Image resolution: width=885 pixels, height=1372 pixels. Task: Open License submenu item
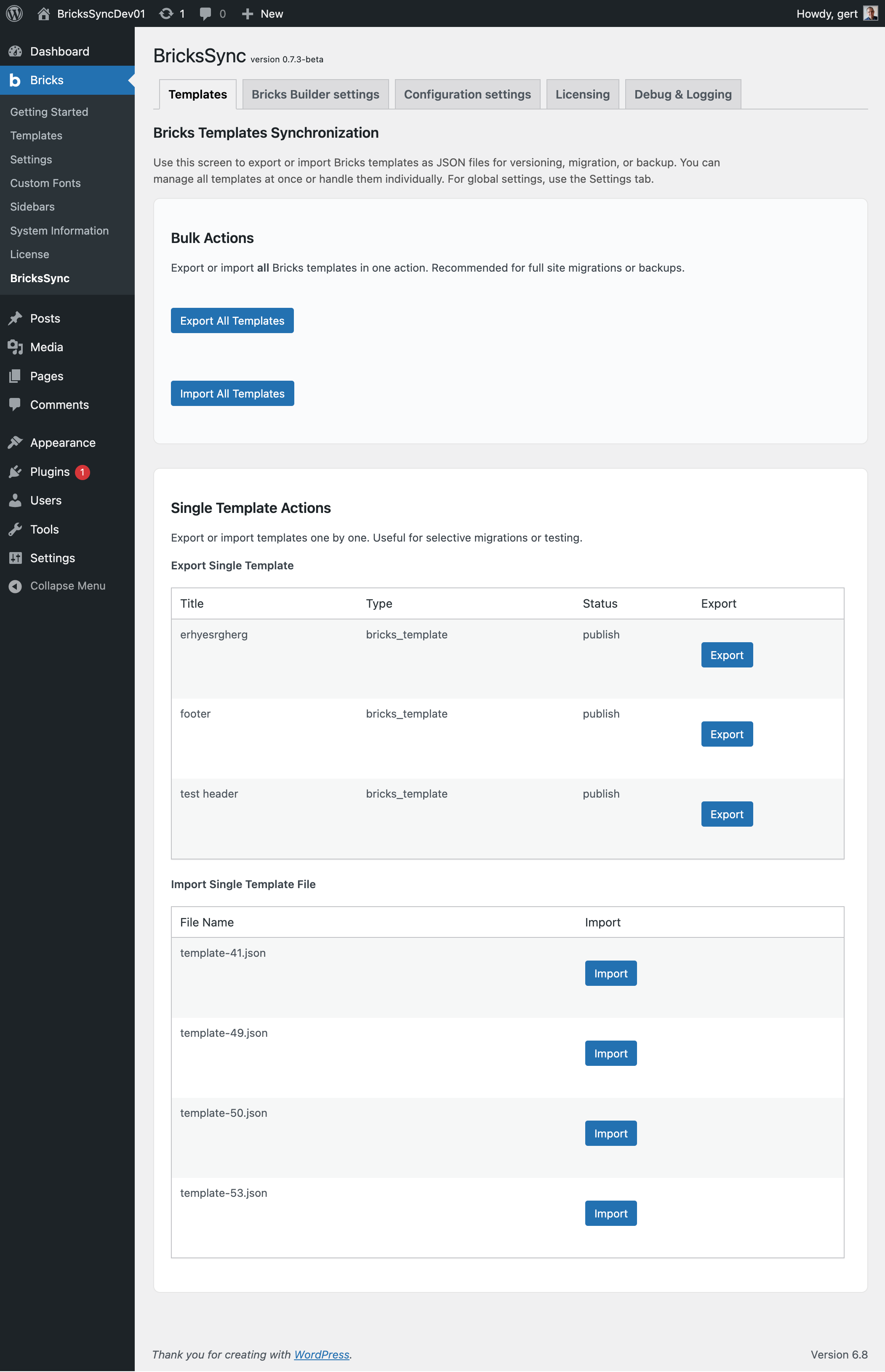[x=29, y=254]
